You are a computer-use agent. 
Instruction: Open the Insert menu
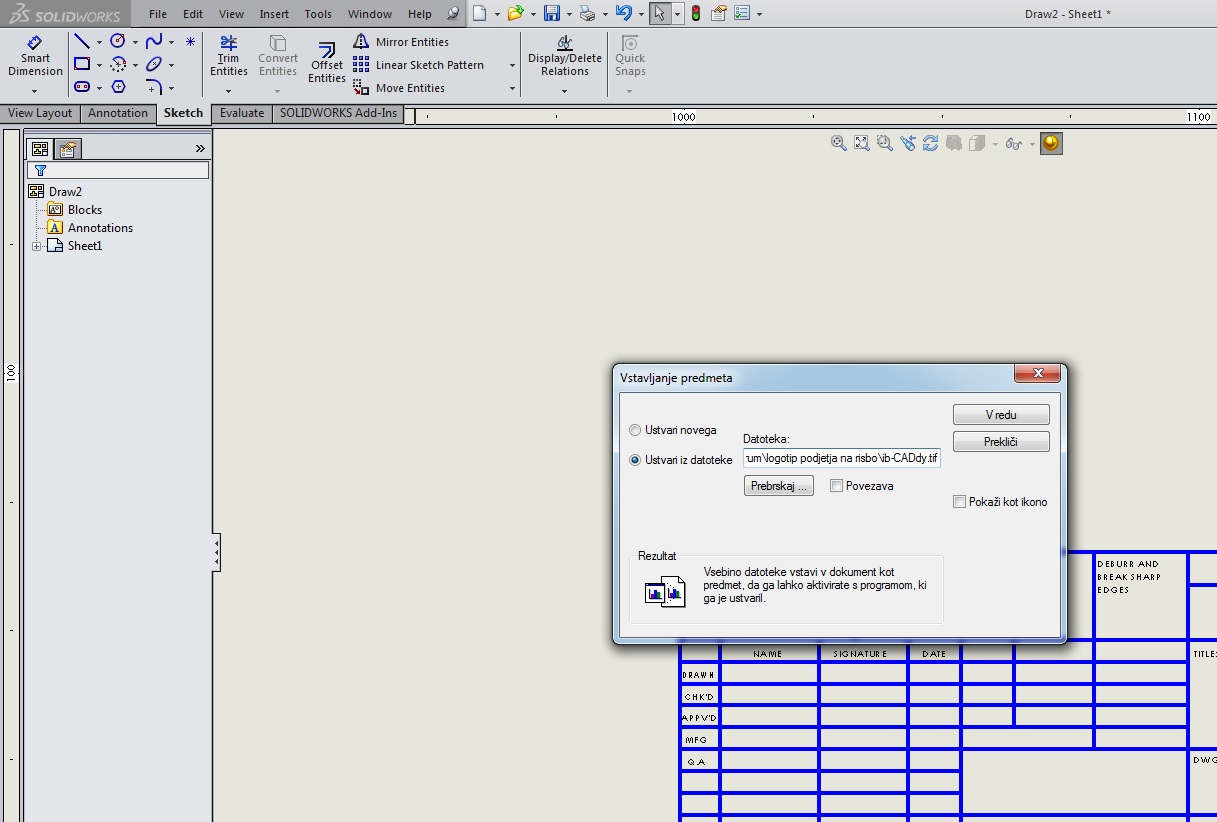pyautogui.click(x=274, y=14)
